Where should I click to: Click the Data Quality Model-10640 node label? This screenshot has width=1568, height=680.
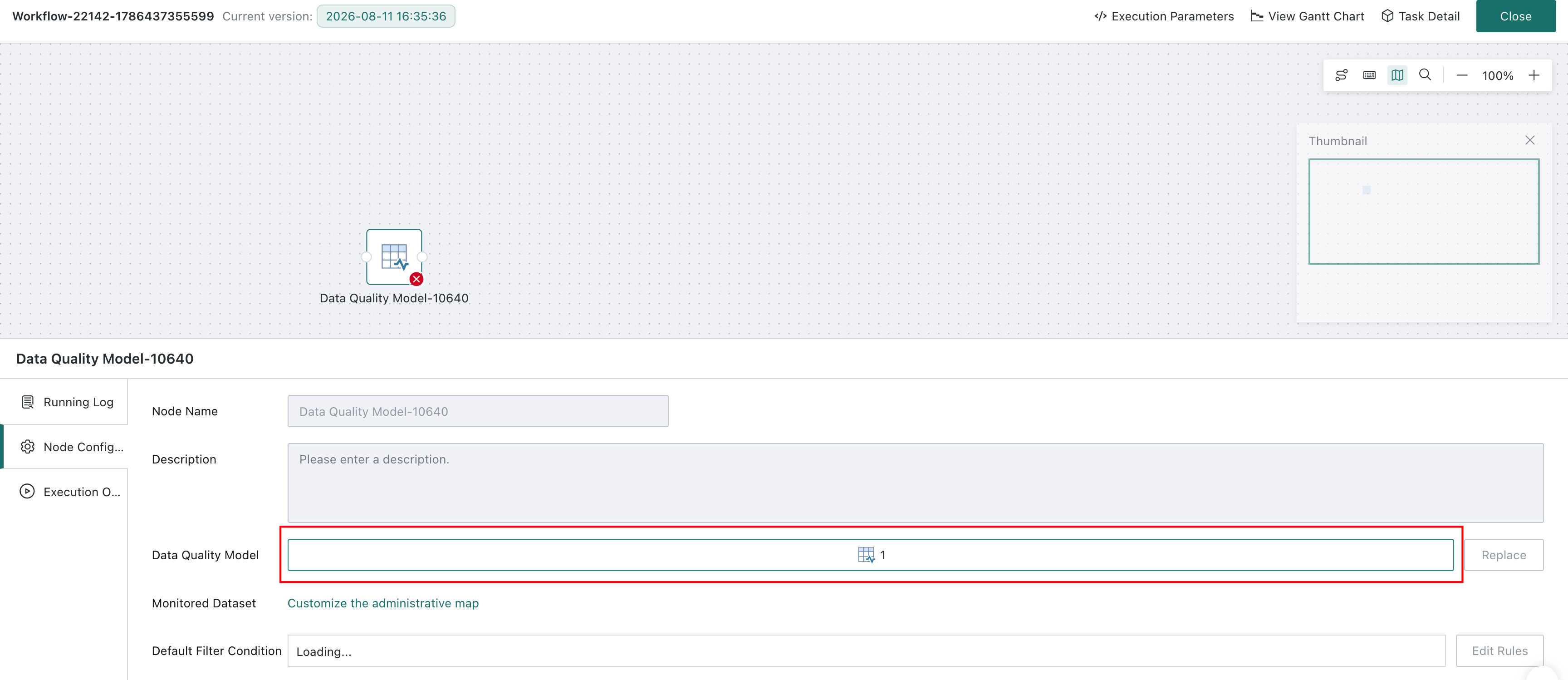point(394,298)
